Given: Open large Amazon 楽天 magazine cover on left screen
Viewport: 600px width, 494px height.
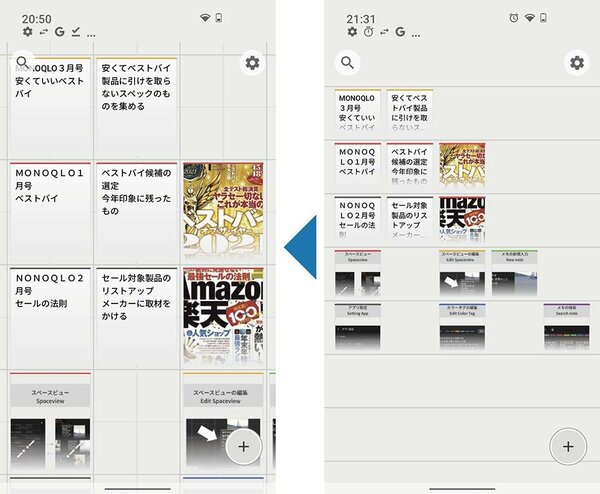Looking at the screenshot, I should click(223, 318).
